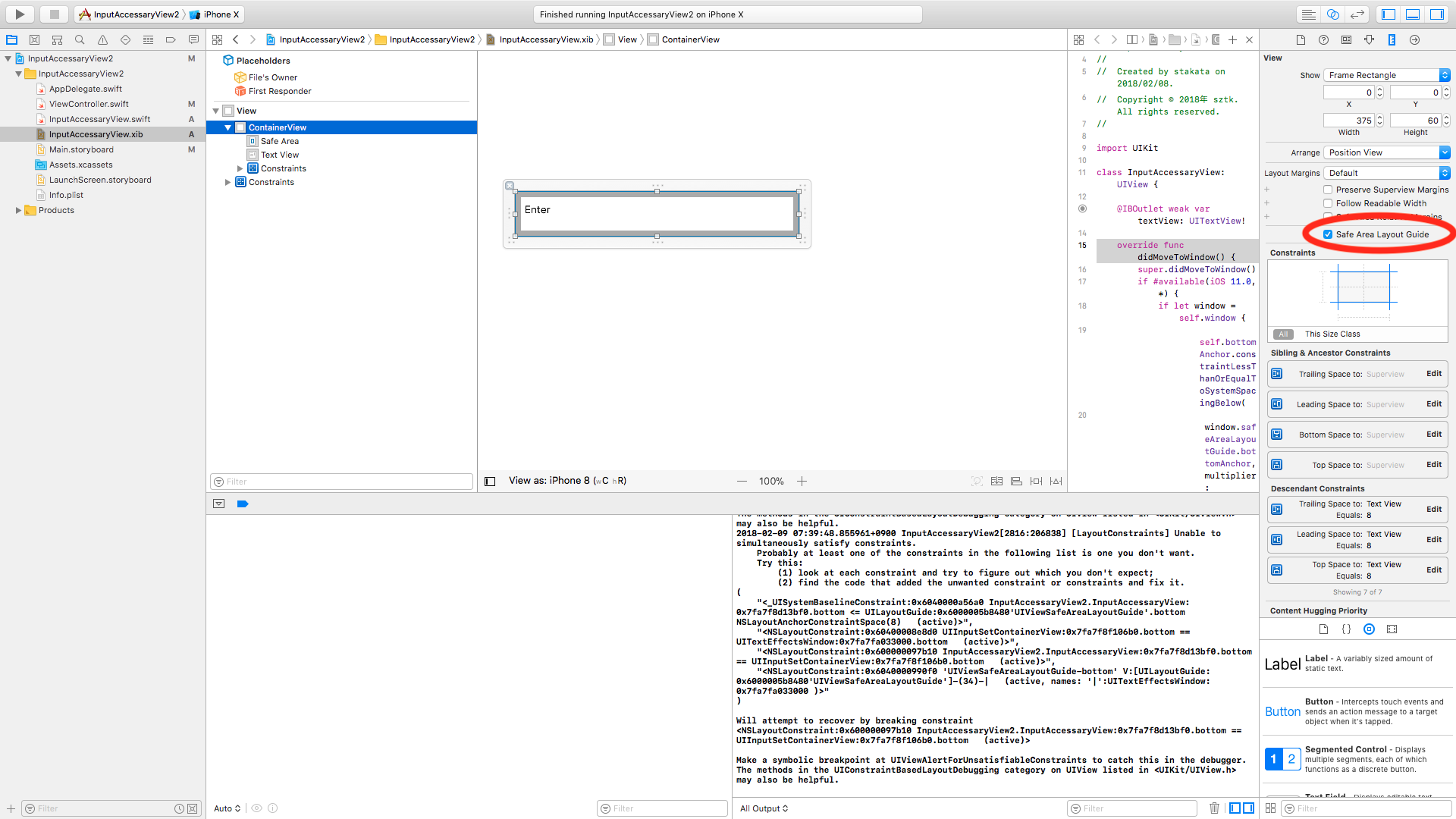Show the Assistant editor

tap(1332, 14)
